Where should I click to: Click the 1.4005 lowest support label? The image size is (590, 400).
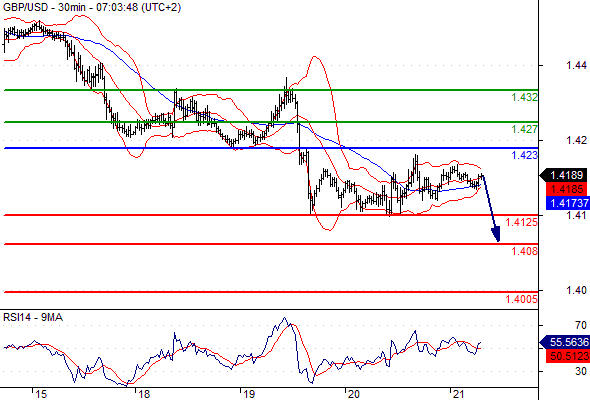tap(522, 299)
